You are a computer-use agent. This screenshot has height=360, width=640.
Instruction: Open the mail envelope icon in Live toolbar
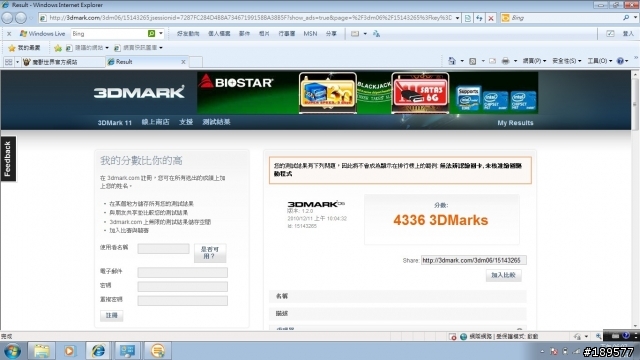(355, 33)
